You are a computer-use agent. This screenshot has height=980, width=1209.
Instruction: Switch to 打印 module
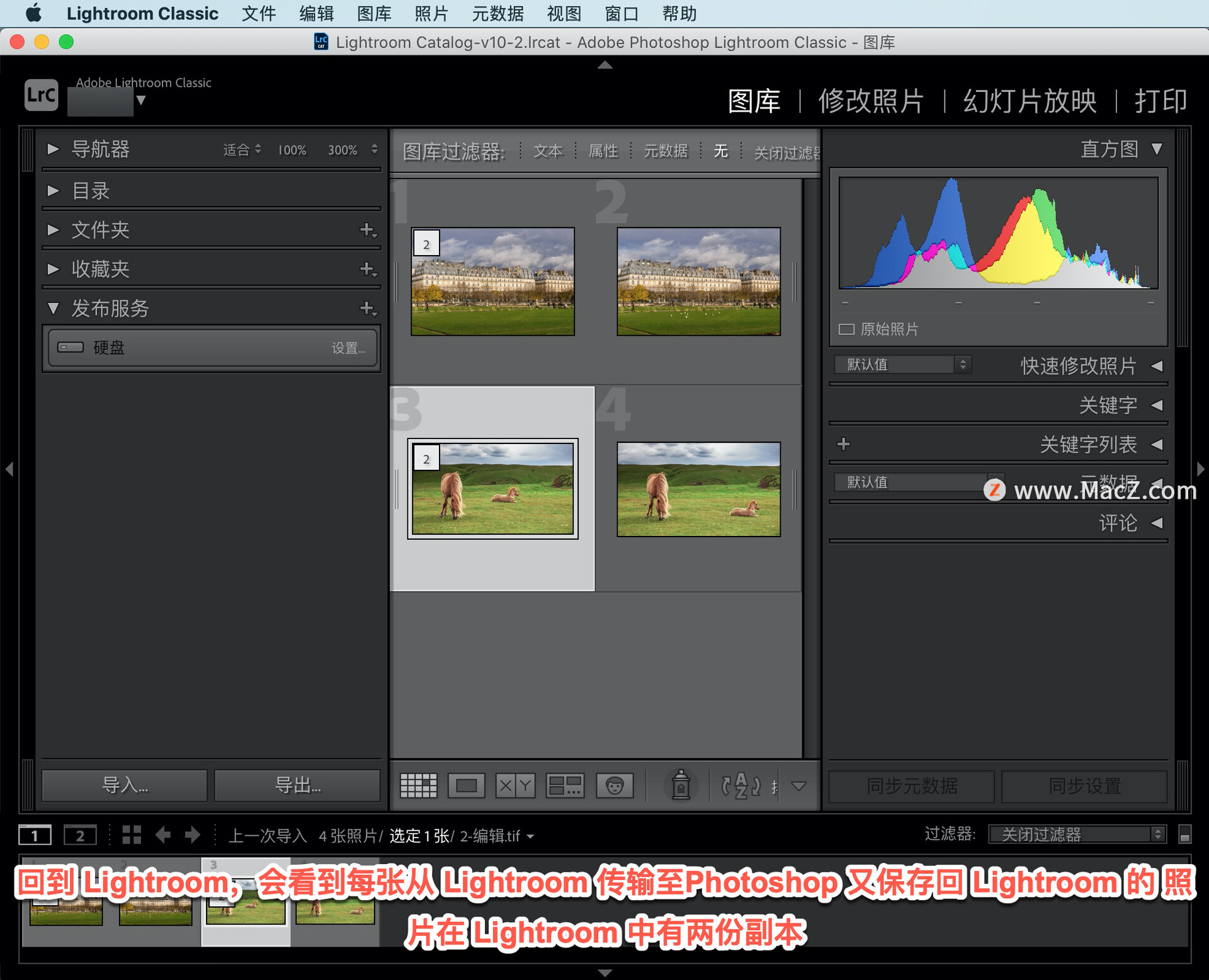pos(1161,101)
